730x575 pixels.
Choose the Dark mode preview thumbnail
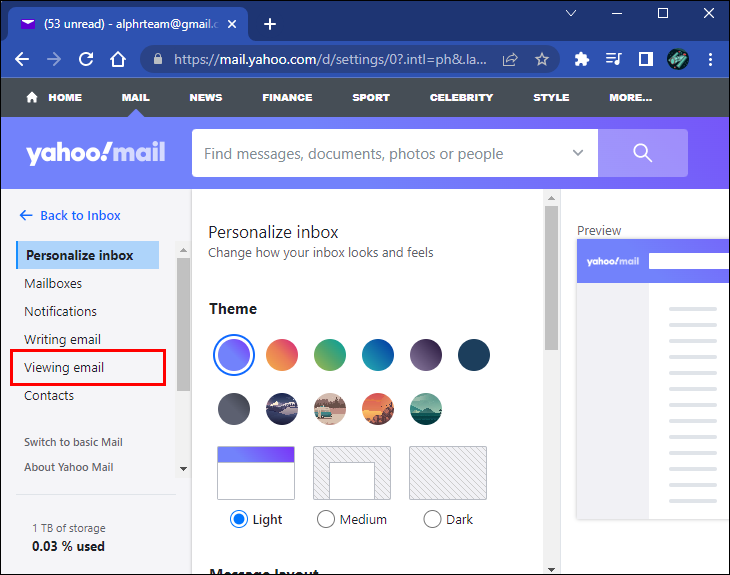click(x=448, y=473)
